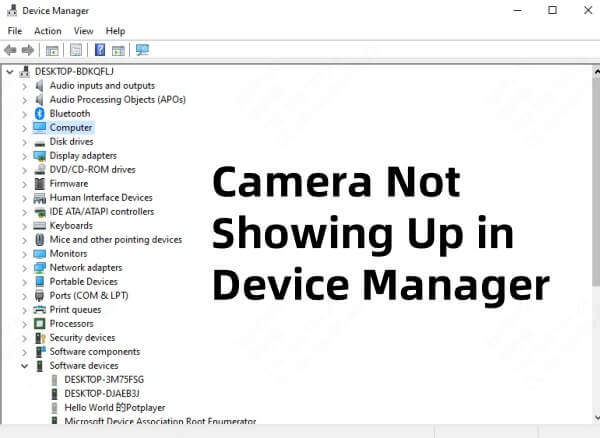Select Audio Processing Objects (APOs) row
Image resolution: width=600 pixels, height=438 pixels.
(x=117, y=100)
